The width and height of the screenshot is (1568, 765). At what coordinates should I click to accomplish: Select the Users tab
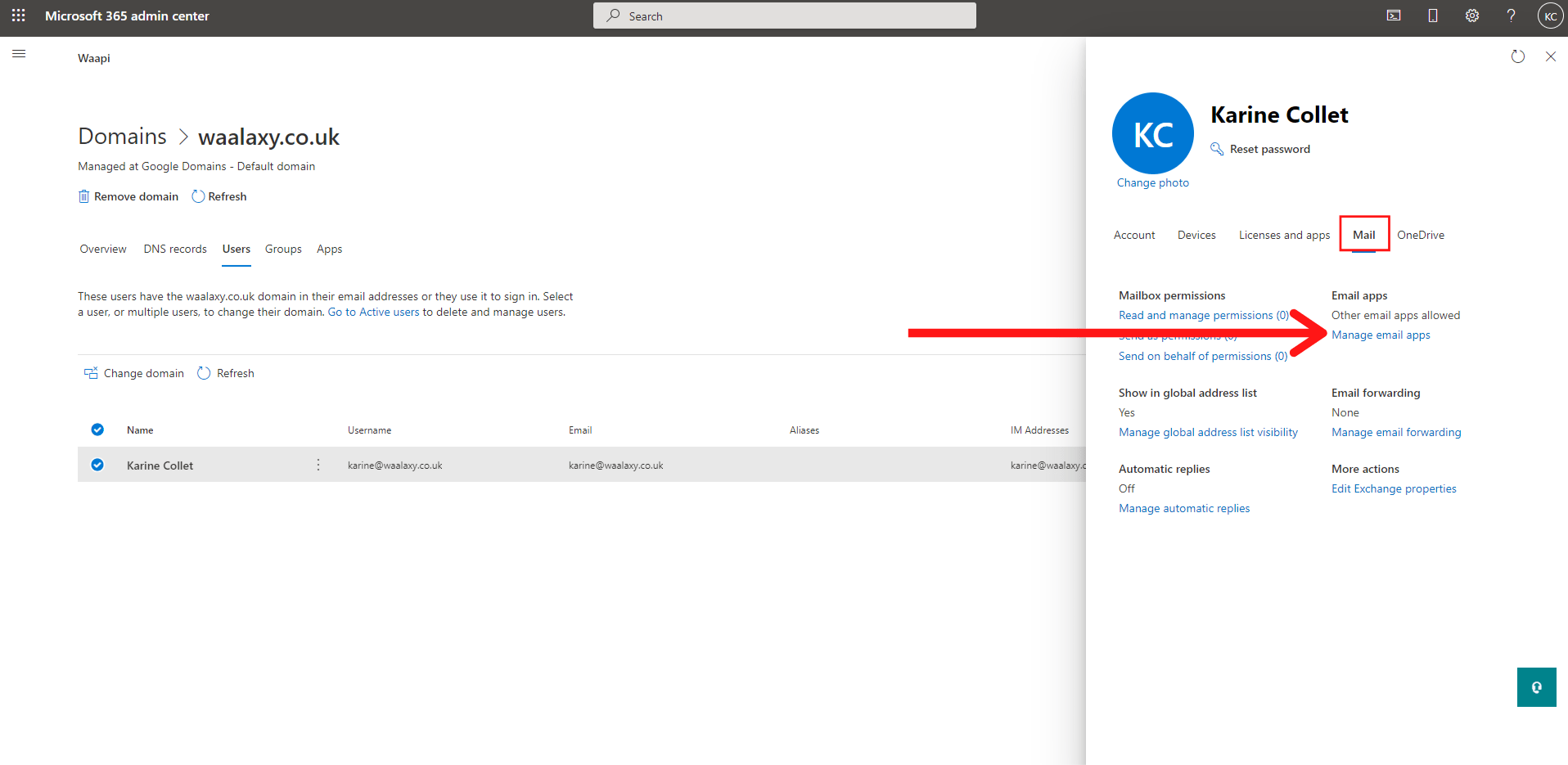click(x=237, y=249)
